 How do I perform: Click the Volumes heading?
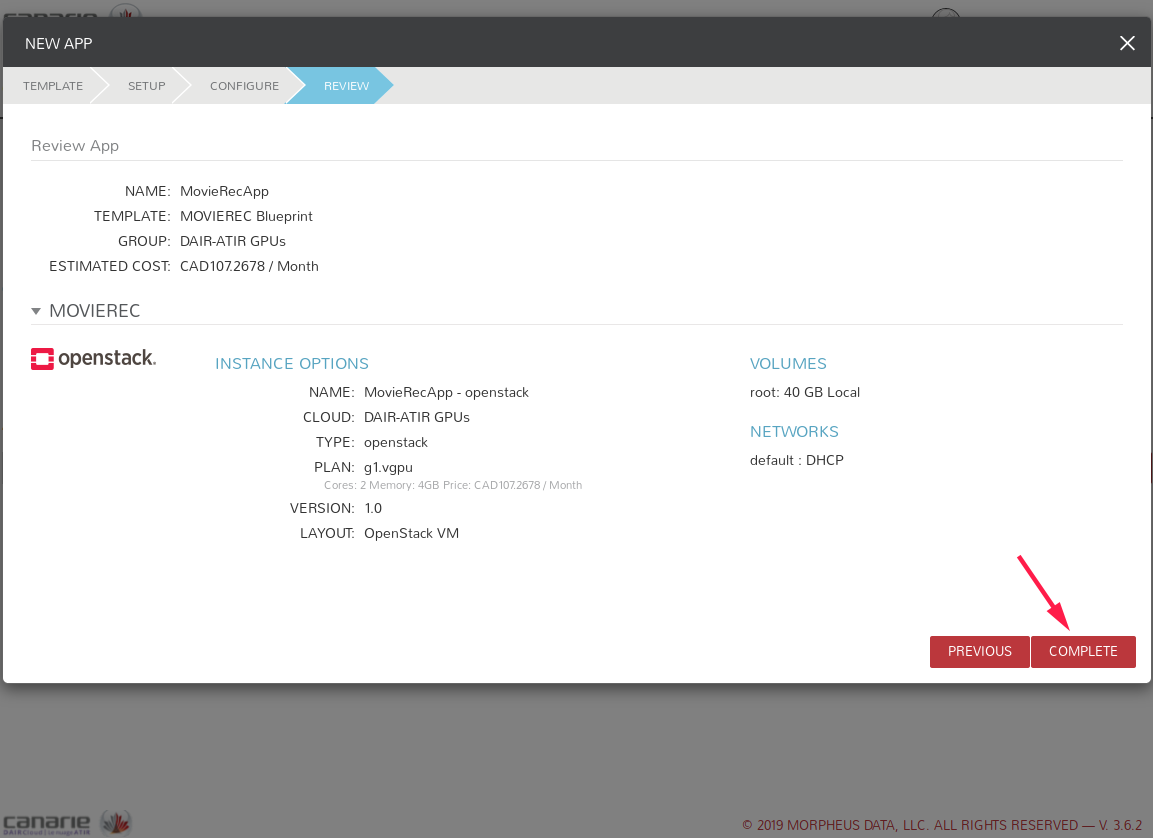788,364
